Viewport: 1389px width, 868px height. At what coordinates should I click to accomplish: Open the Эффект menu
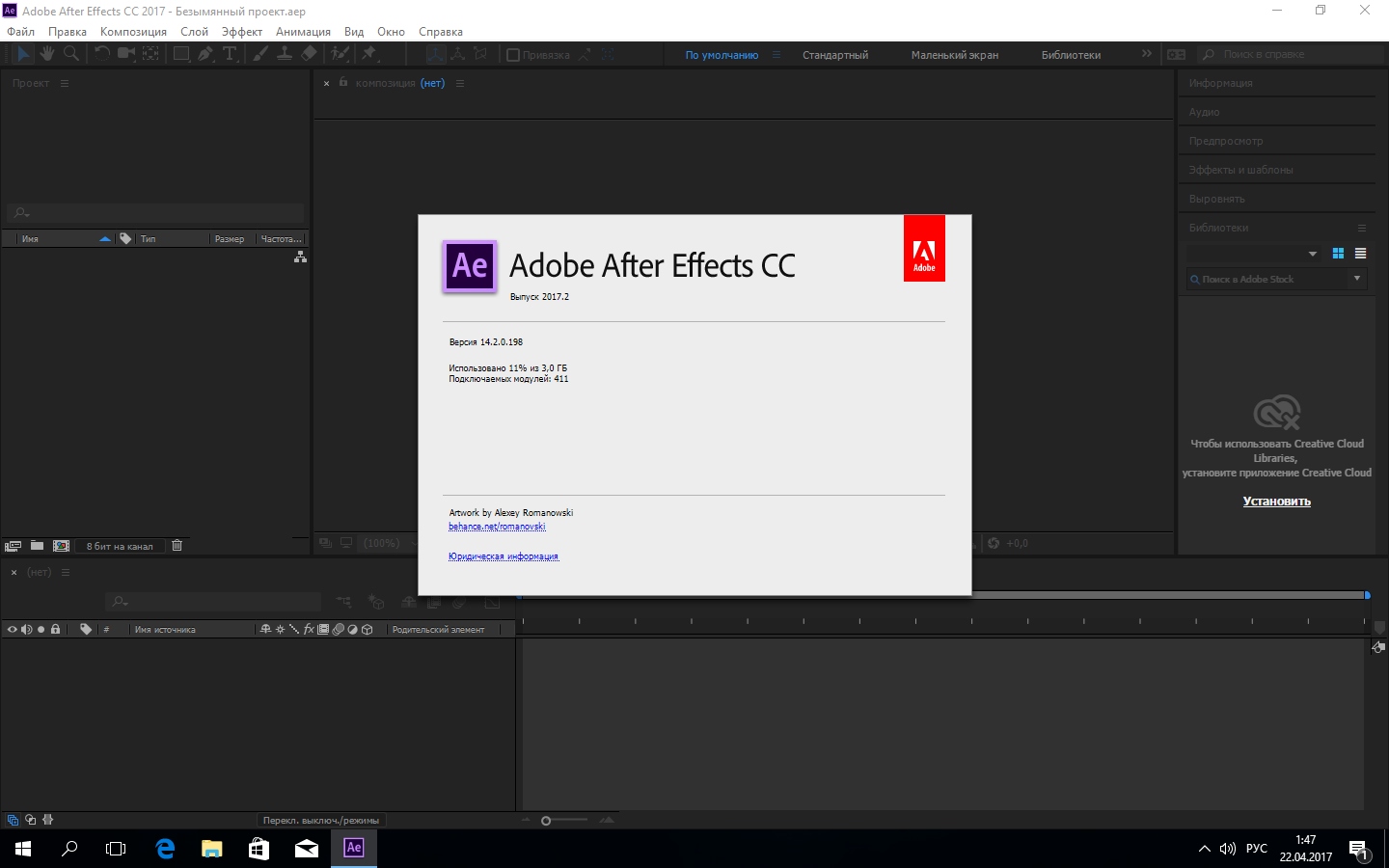tap(242, 31)
